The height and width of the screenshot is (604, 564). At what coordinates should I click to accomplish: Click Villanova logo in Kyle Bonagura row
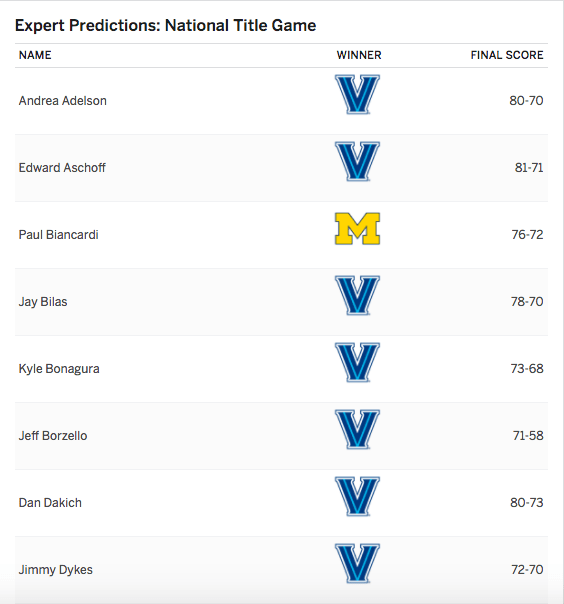[x=358, y=362]
